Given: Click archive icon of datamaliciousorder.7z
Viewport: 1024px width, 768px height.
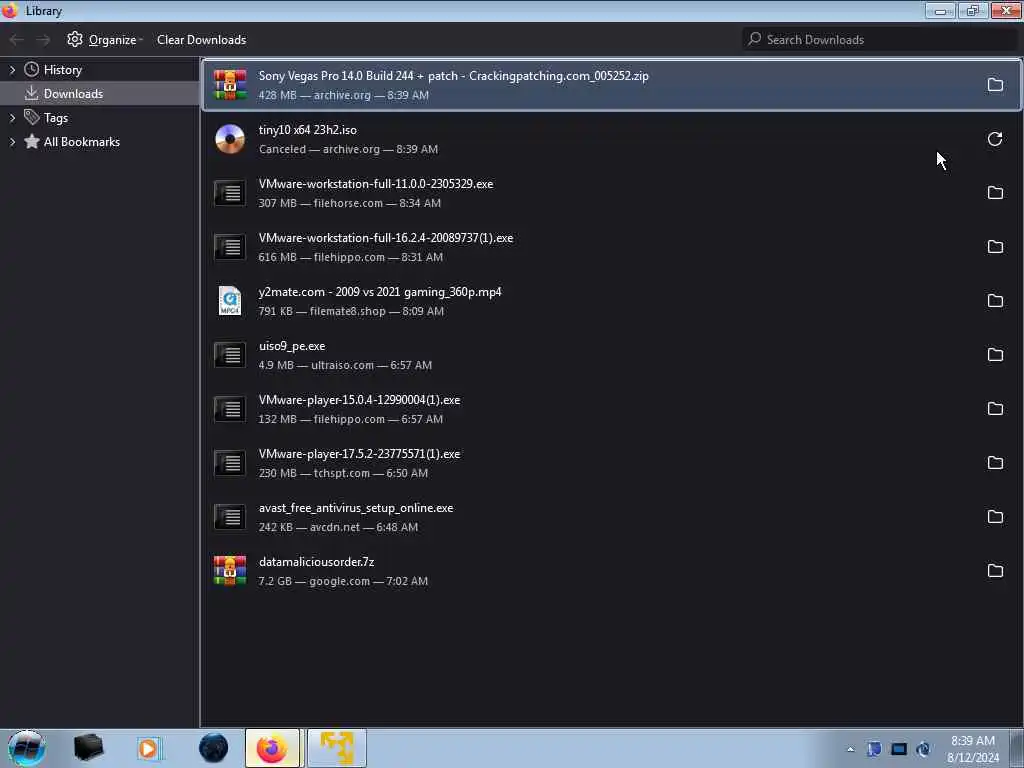Looking at the screenshot, I should click(230, 571).
